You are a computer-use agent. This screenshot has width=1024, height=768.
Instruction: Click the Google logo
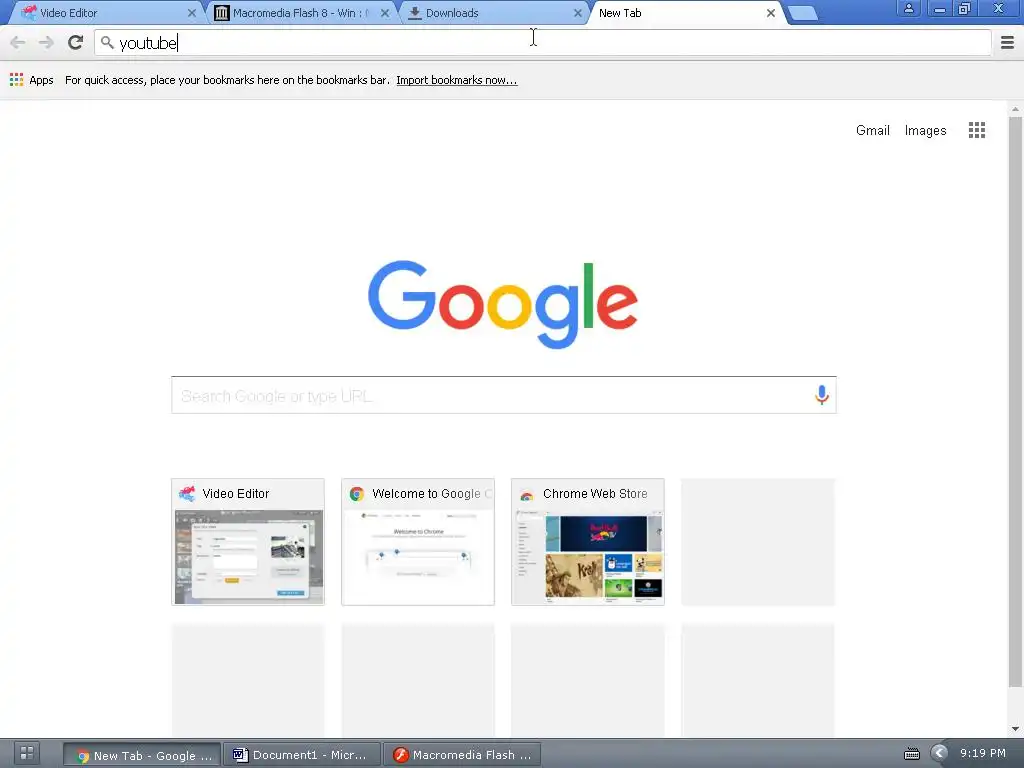pos(503,304)
